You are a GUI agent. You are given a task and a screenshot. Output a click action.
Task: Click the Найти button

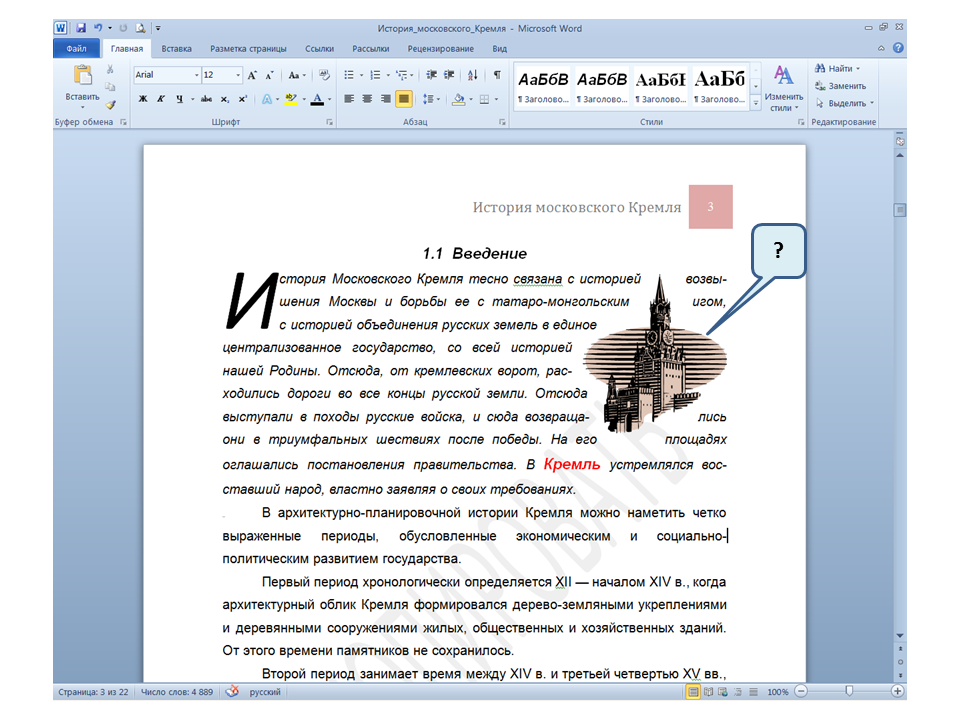tap(838, 69)
